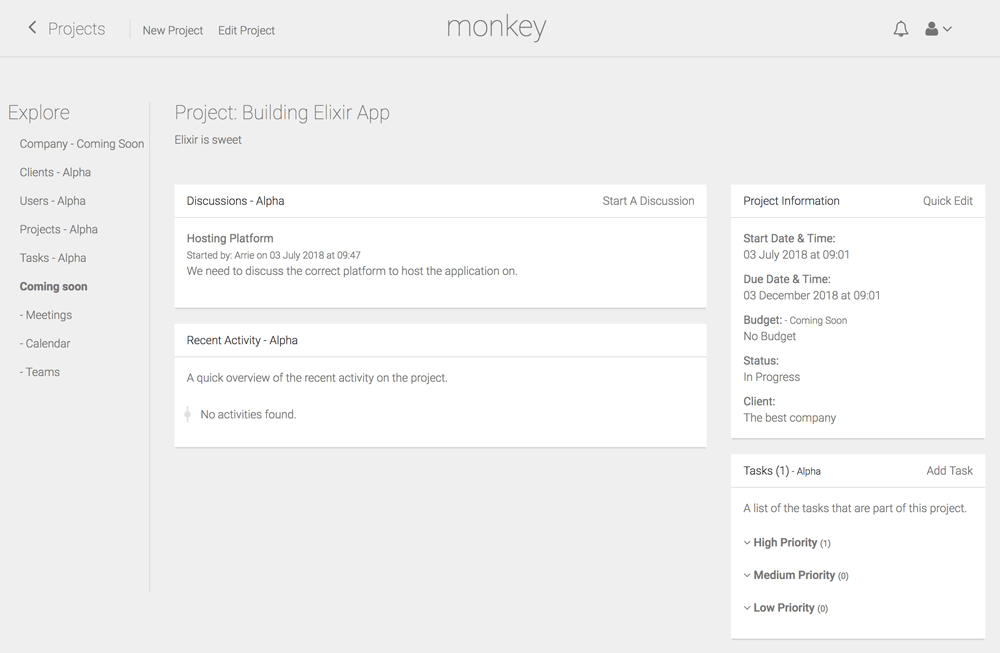This screenshot has width=1000, height=653.
Task: Open the dropdown arrow next to the avatar
Action: [946, 30]
